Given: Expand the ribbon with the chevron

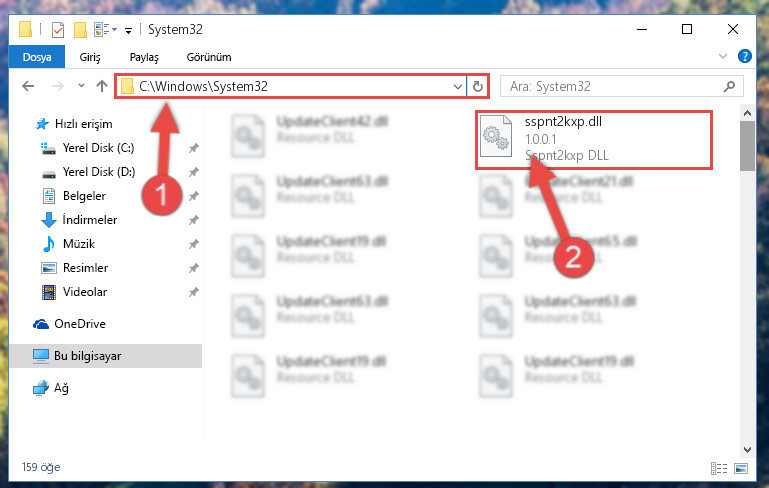Looking at the screenshot, I should click(722, 56).
